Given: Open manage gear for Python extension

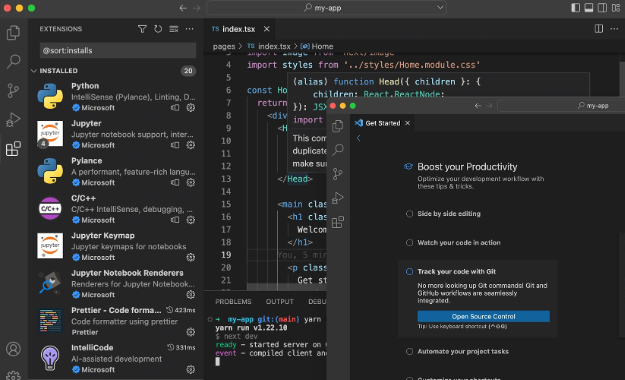Looking at the screenshot, I should click(191, 108).
